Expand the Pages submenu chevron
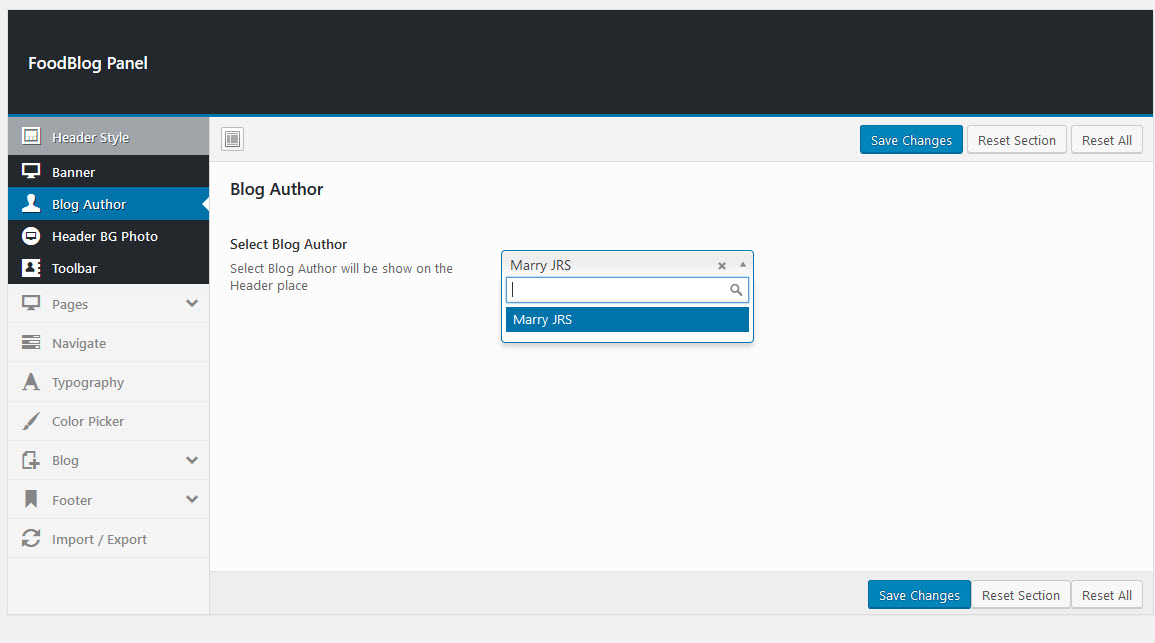1155x643 pixels. (x=192, y=303)
